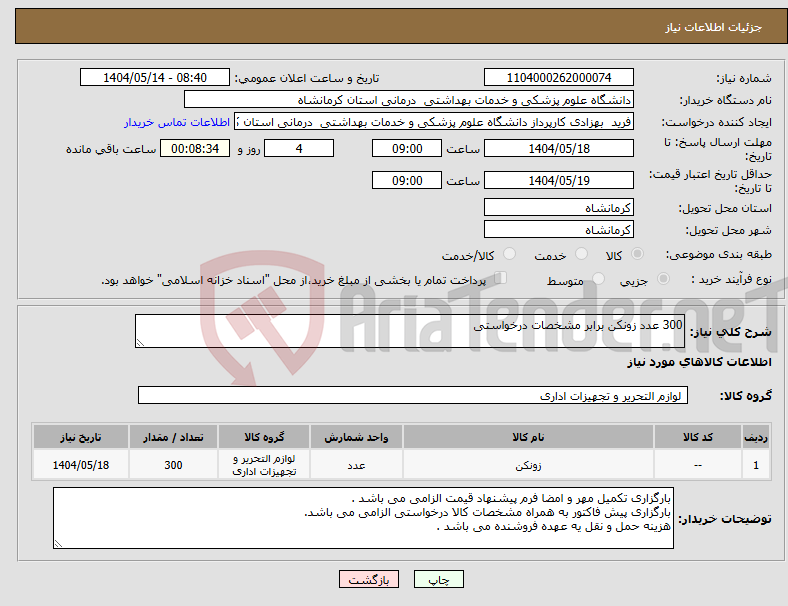Select the خدمت radio button
The width and height of the screenshot is (788, 606).
pos(581,254)
